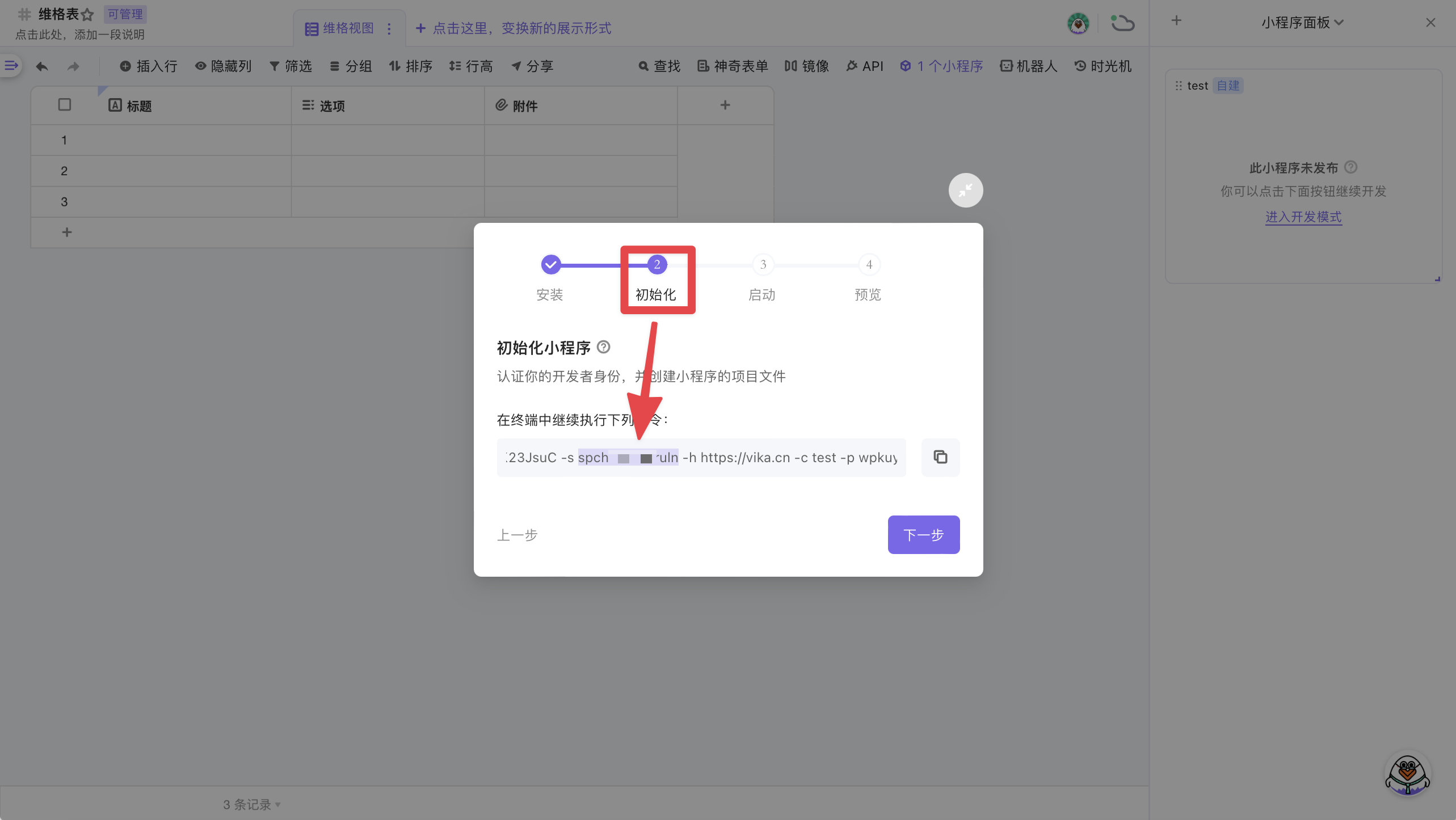Add new widget with plus icon
This screenshot has width=1456, height=820.
[x=1176, y=21]
